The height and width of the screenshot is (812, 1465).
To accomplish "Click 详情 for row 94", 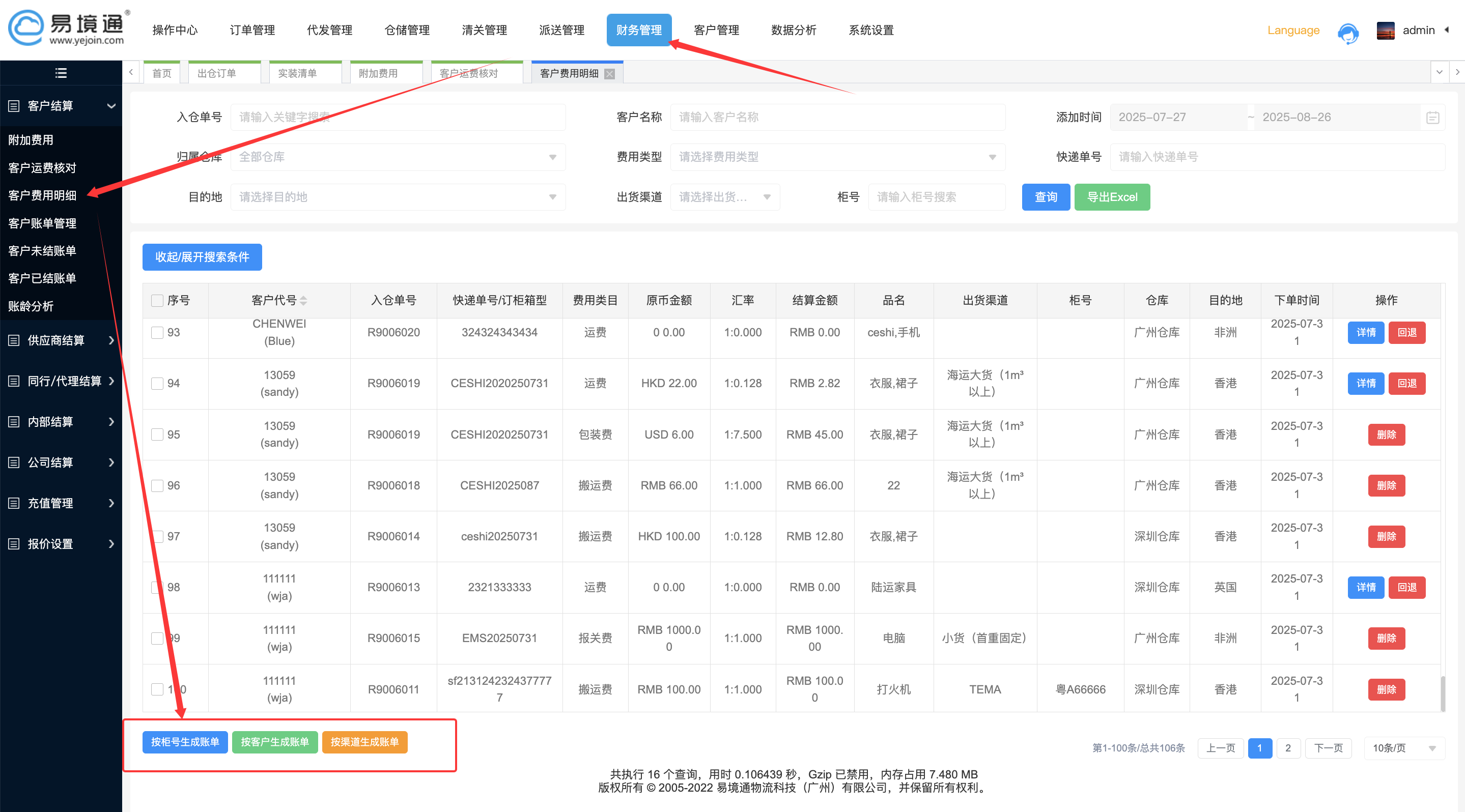I will 1366,384.
